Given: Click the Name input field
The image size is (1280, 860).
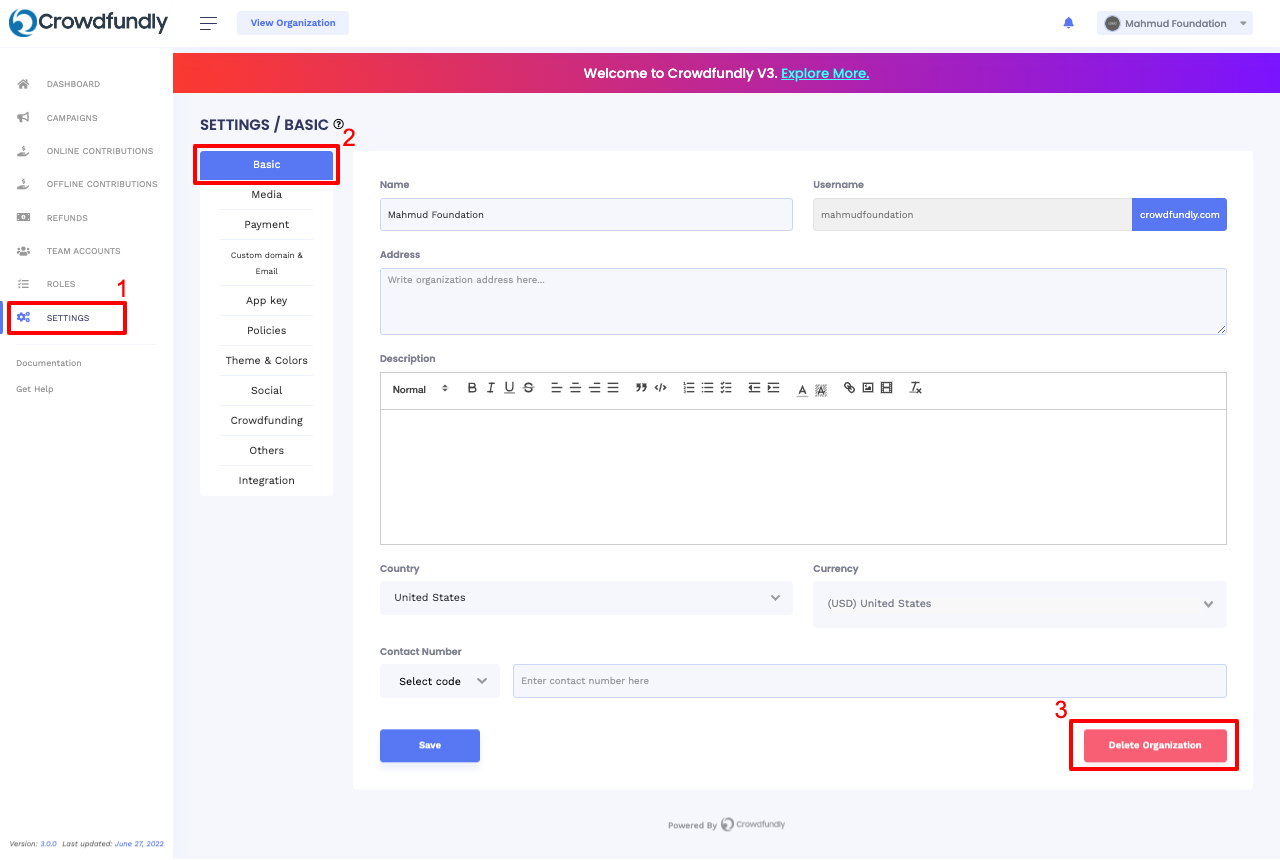Looking at the screenshot, I should pos(586,215).
